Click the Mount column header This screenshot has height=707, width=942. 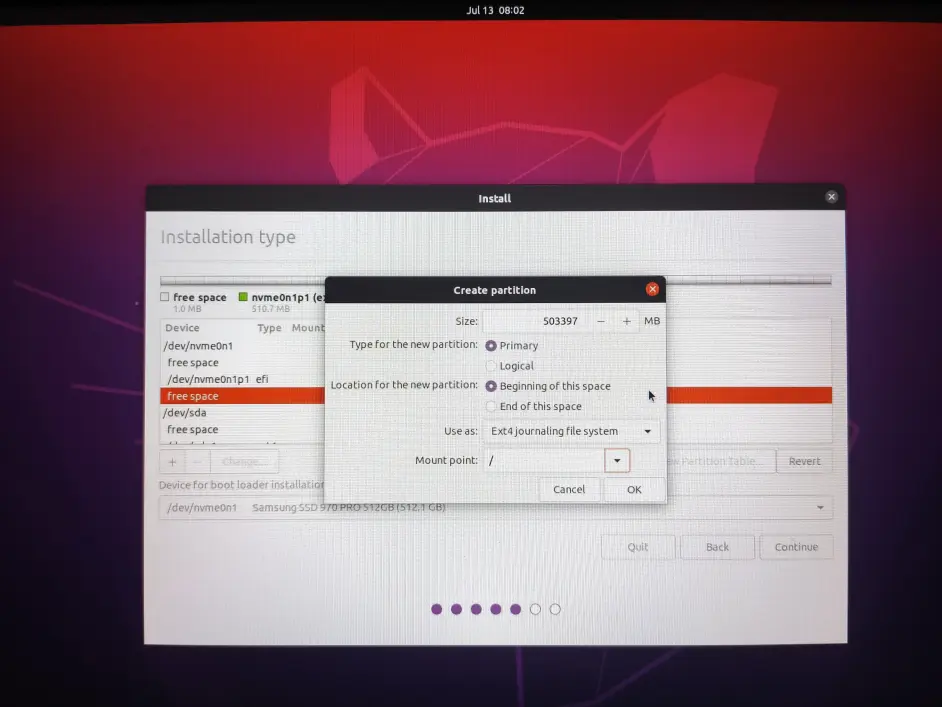coord(308,328)
